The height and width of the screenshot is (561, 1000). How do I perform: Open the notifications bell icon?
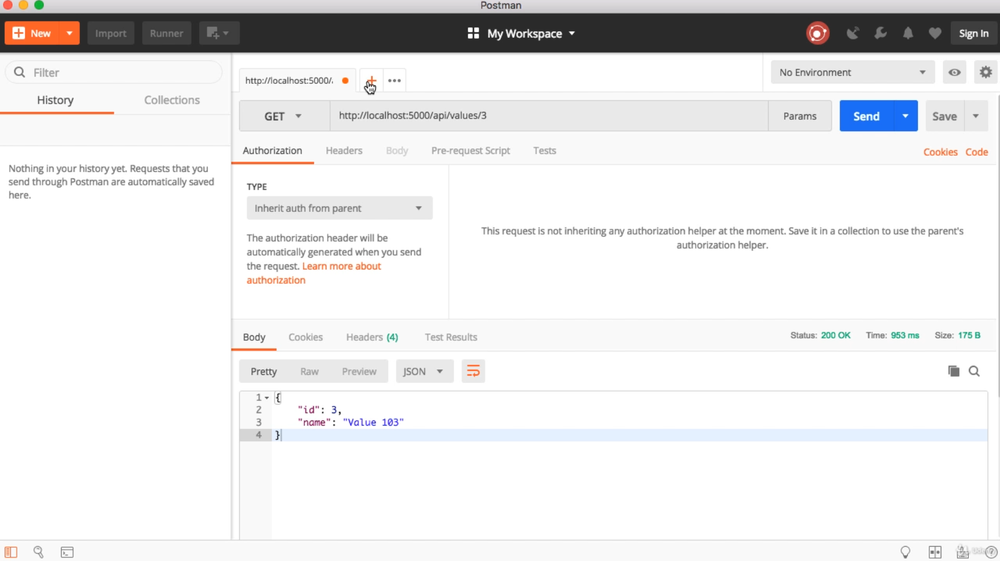908,33
